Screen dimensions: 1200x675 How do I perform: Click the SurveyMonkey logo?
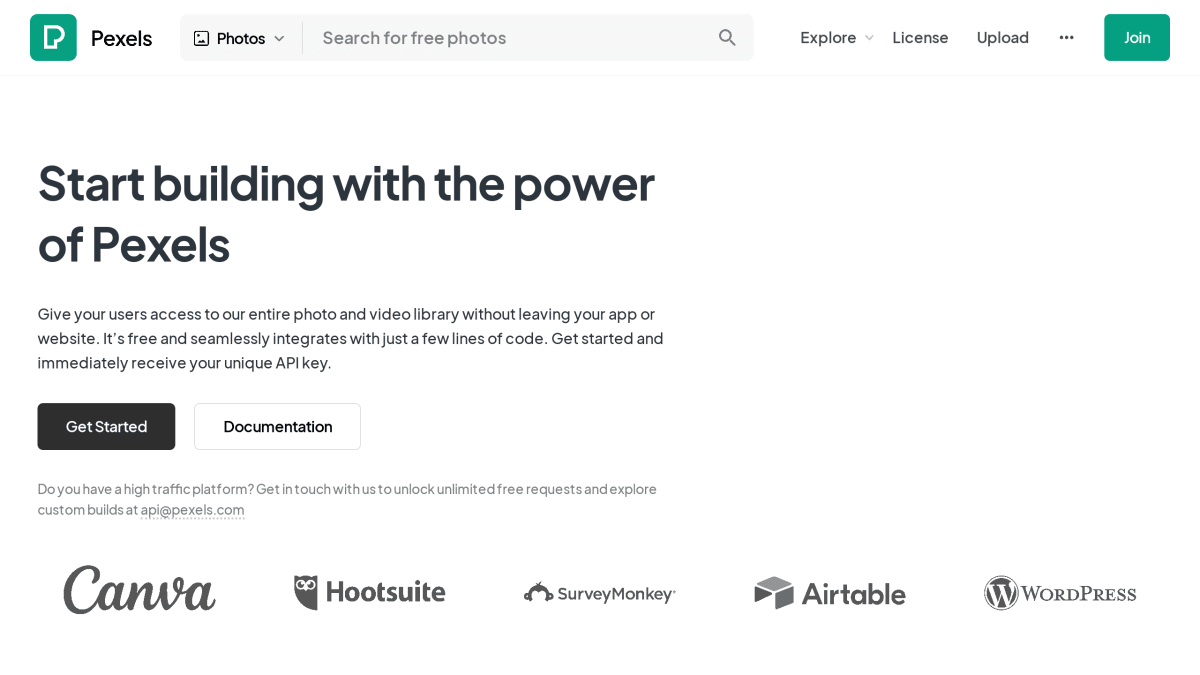point(599,593)
